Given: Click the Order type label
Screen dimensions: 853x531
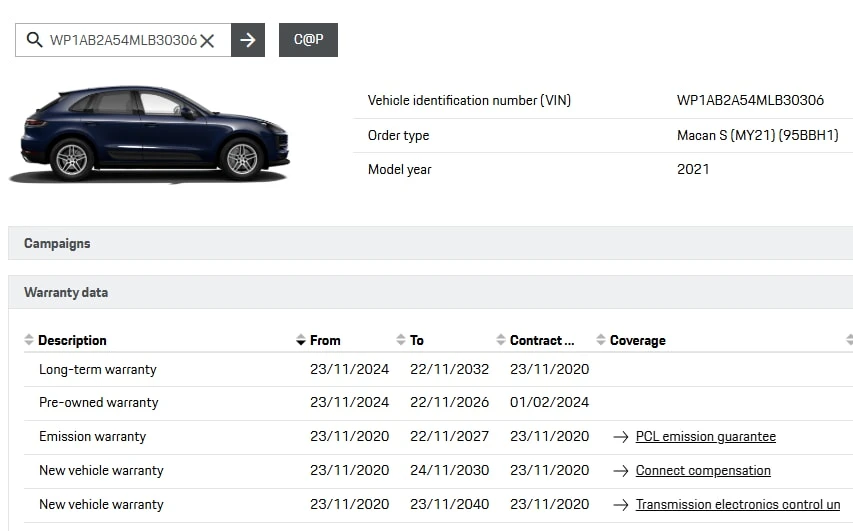Looking at the screenshot, I should pyautogui.click(x=398, y=135).
